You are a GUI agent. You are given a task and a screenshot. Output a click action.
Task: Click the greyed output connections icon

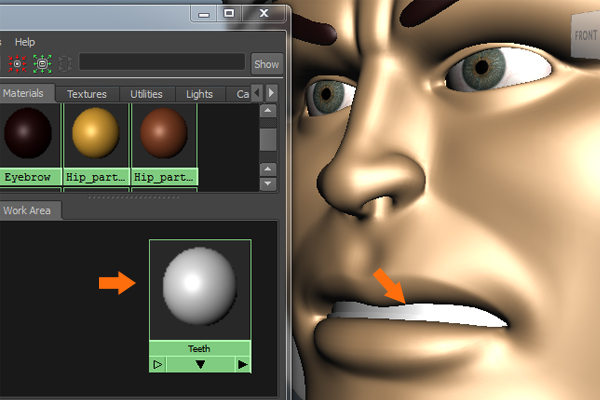point(65,64)
